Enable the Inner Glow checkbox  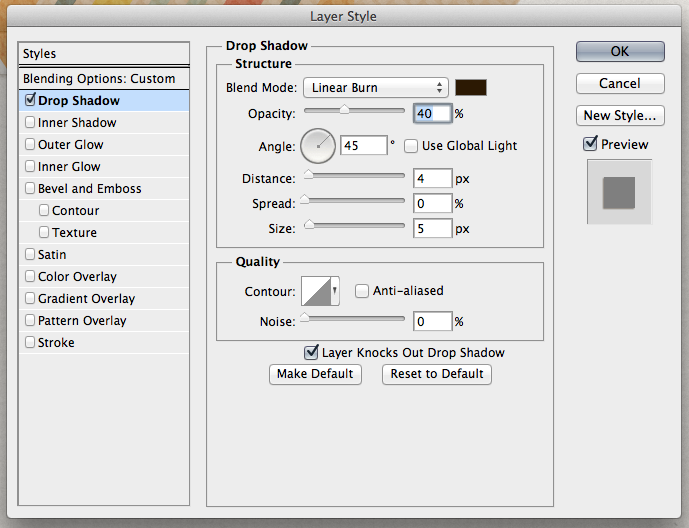point(30,166)
